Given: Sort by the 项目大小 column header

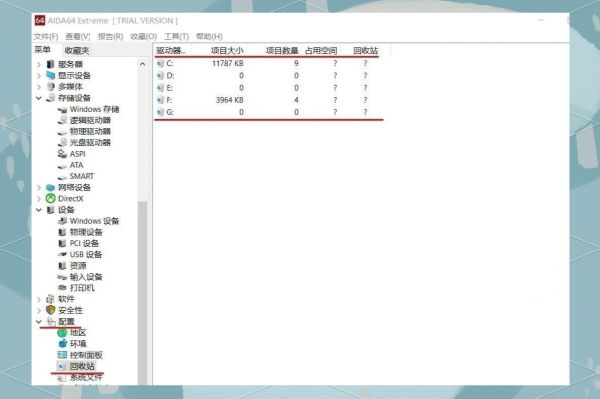Looking at the screenshot, I should [x=227, y=50].
